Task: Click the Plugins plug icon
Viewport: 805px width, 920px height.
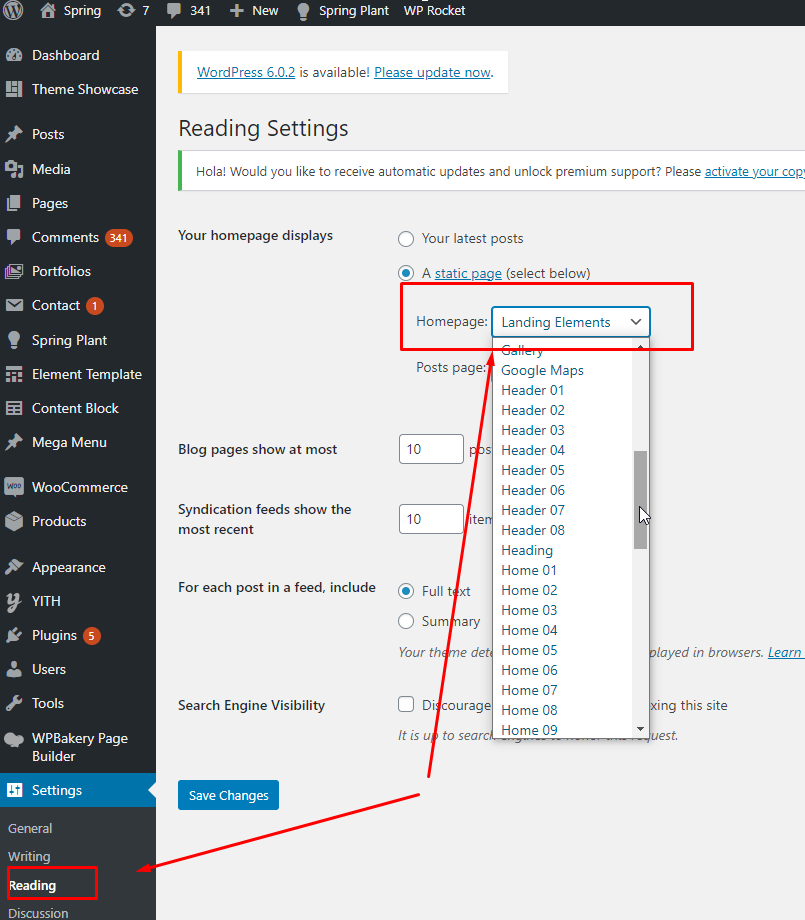Action: [14, 635]
